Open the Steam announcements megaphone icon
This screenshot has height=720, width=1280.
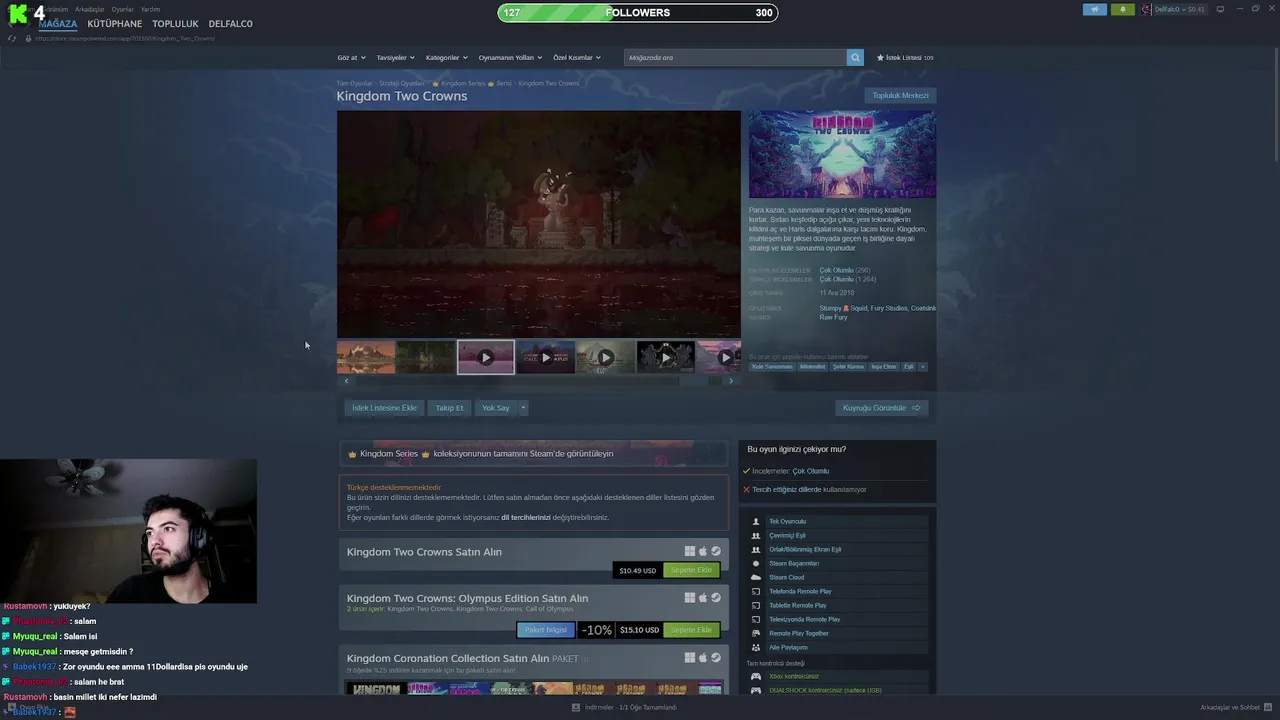[x=1094, y=9]
